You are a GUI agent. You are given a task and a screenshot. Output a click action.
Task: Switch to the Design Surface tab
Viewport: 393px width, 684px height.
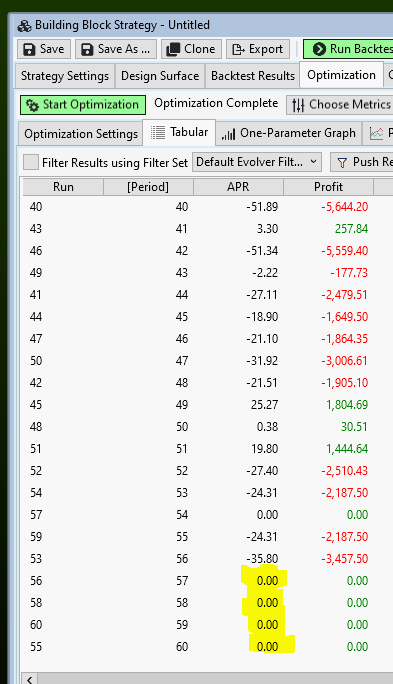click(160, 76)
